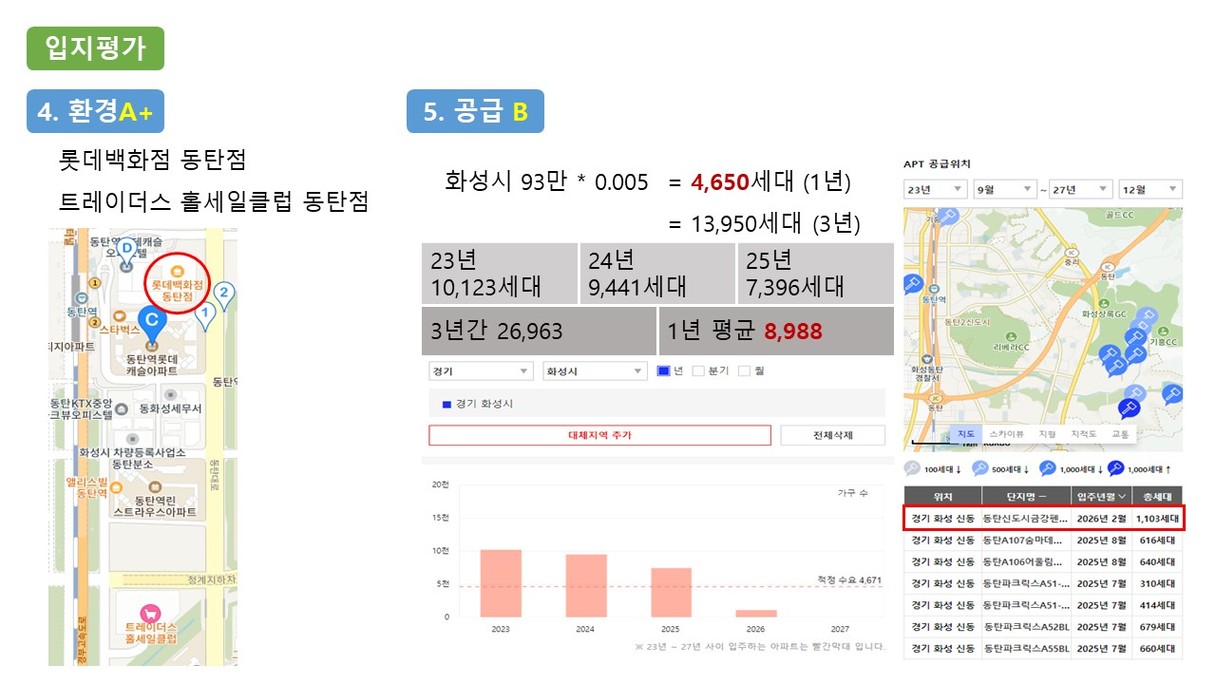
Task: Switch map to 지도 view tab
Action: [x=966, y=434]
